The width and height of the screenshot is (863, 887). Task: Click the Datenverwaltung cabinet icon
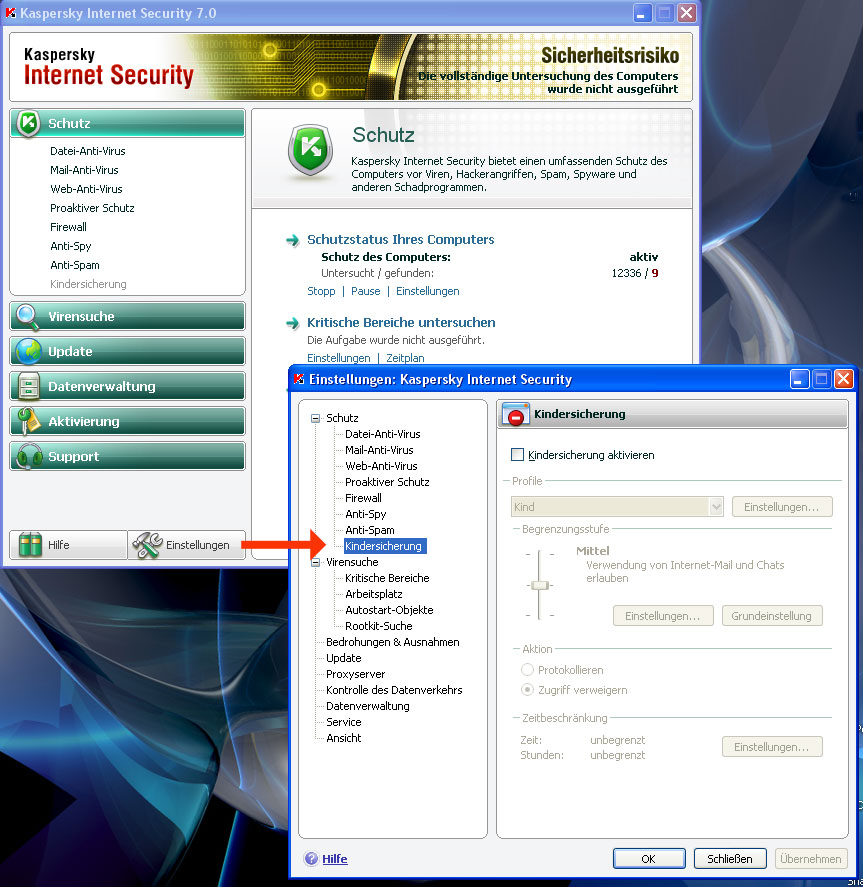(x=28, y=386)
